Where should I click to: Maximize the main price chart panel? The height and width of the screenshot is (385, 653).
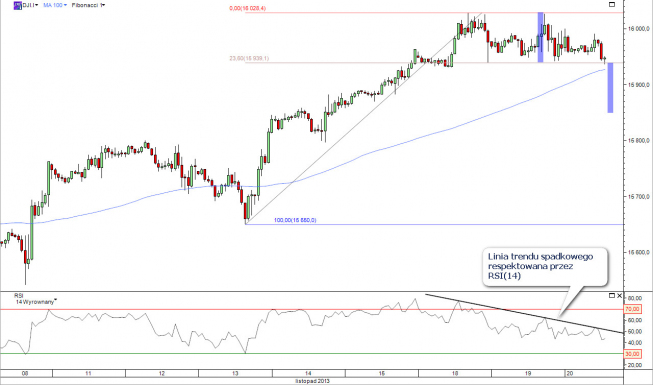[612, 5]
